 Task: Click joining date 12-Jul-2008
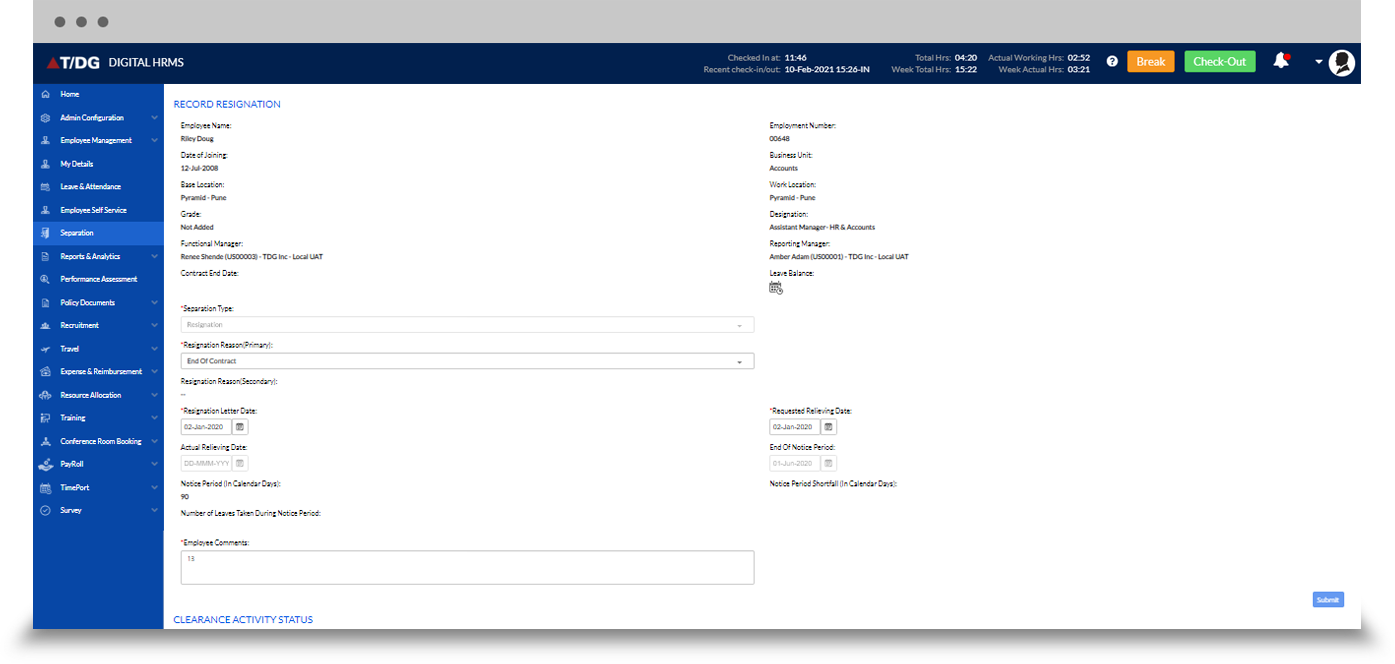pyautogui.click(x=199, y=169)
